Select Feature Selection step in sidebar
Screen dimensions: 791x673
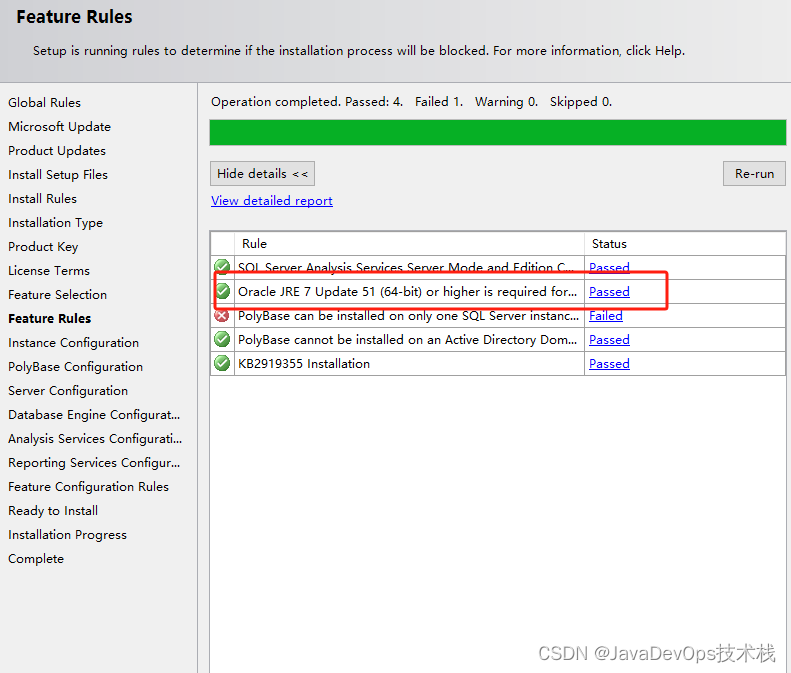click(x=58, y=295)
